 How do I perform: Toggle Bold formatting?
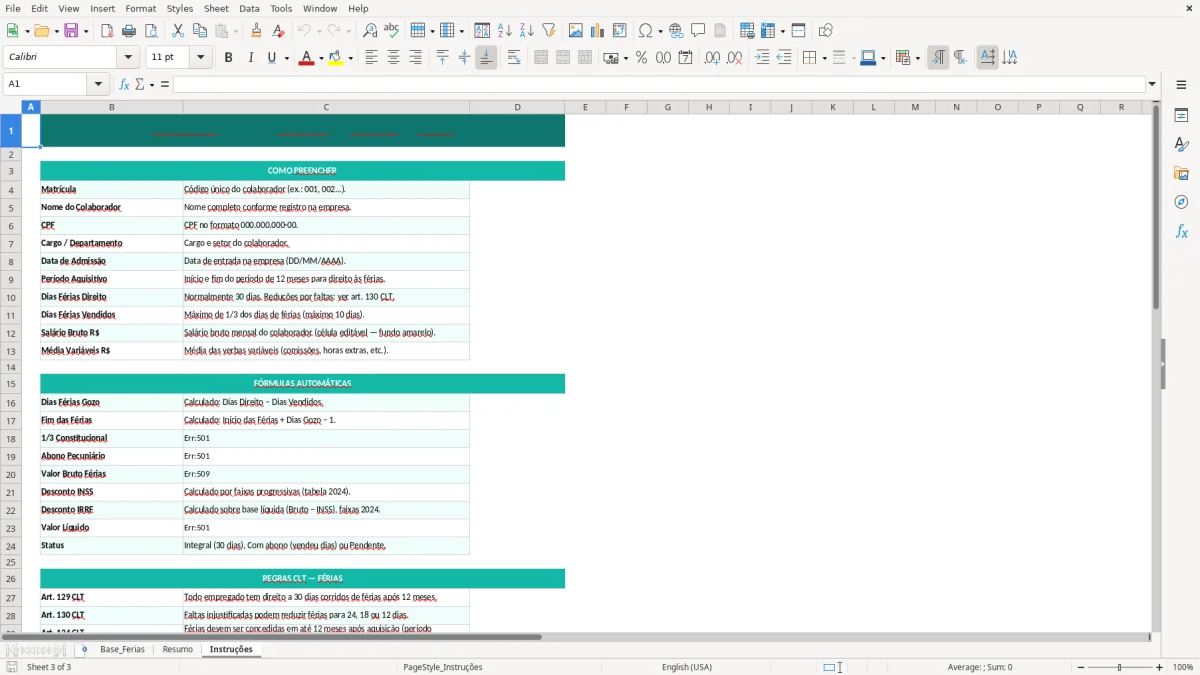coord(228,58)
